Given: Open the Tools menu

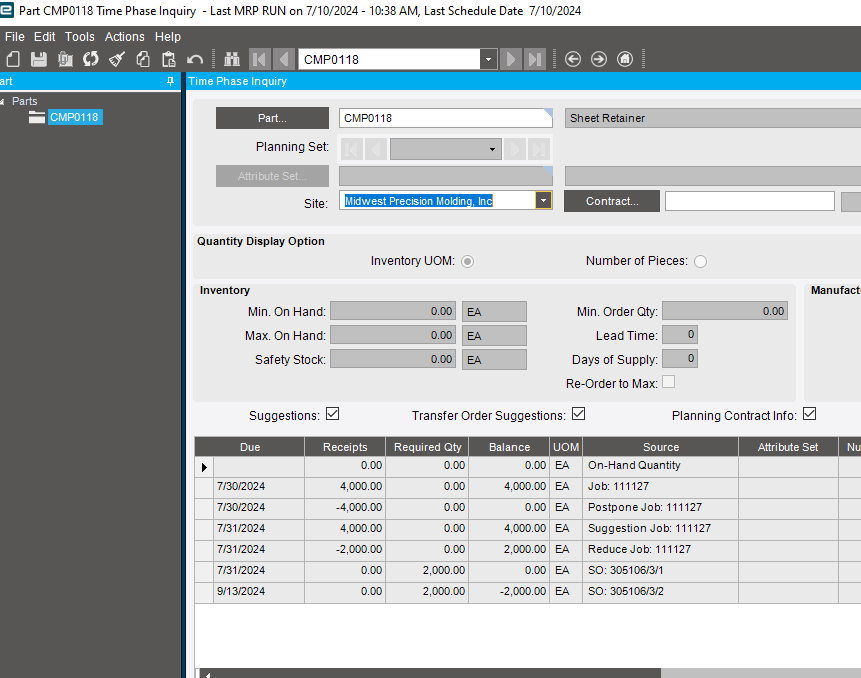Looking at the screenshot, I should tap(80, 36).
